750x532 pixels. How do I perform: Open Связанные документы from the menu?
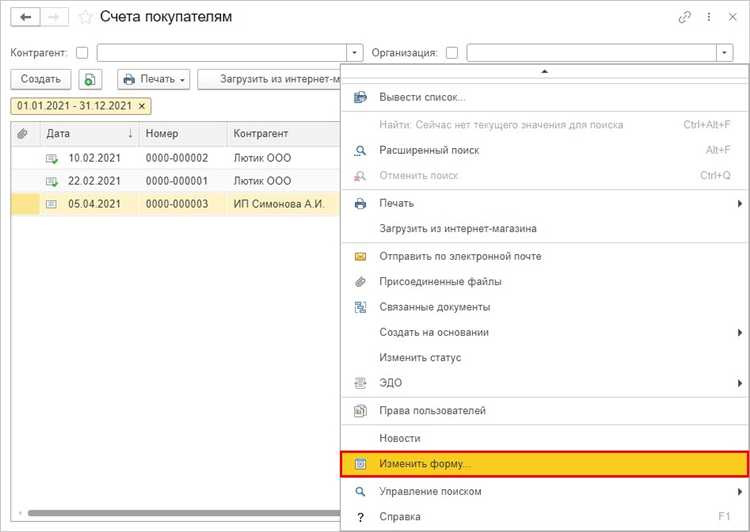545,307
